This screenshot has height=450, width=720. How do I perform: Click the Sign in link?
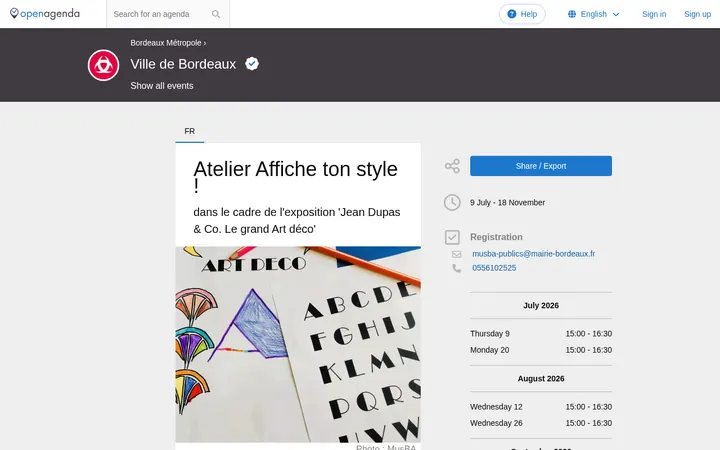(654, 14)
